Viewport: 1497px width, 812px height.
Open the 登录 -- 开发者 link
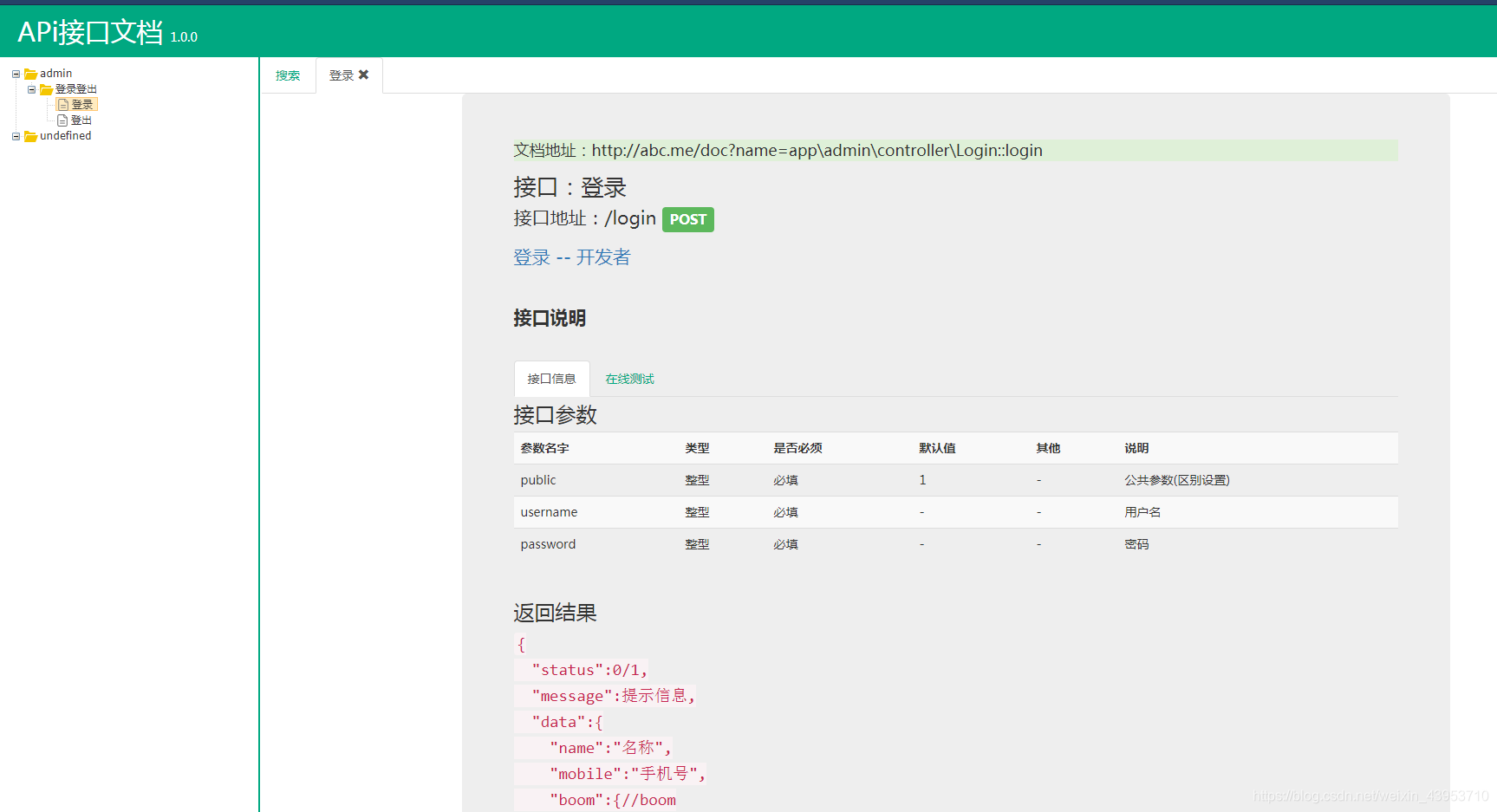tap(572, 257)
